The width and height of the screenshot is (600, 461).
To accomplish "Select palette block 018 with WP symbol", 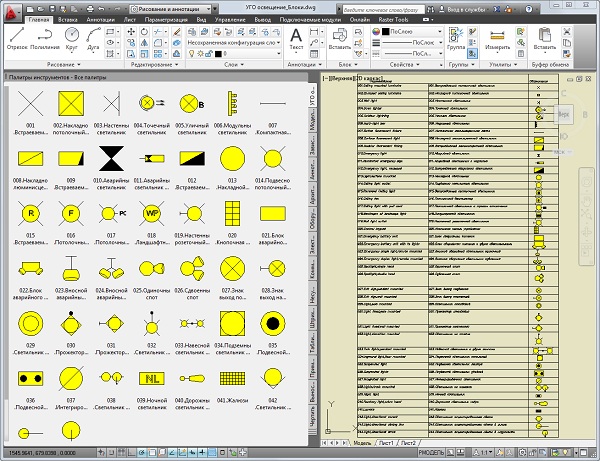I will click(x=152, y=213).
